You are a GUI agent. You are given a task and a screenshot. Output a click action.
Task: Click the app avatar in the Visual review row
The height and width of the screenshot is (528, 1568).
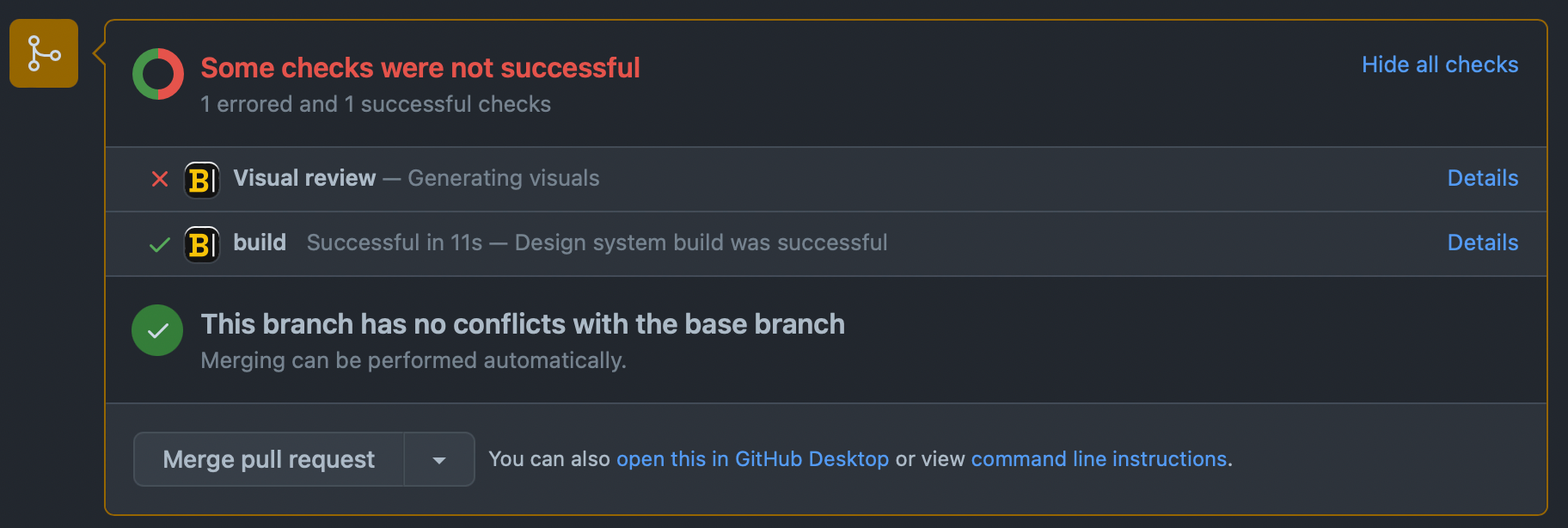coord(202,180)
